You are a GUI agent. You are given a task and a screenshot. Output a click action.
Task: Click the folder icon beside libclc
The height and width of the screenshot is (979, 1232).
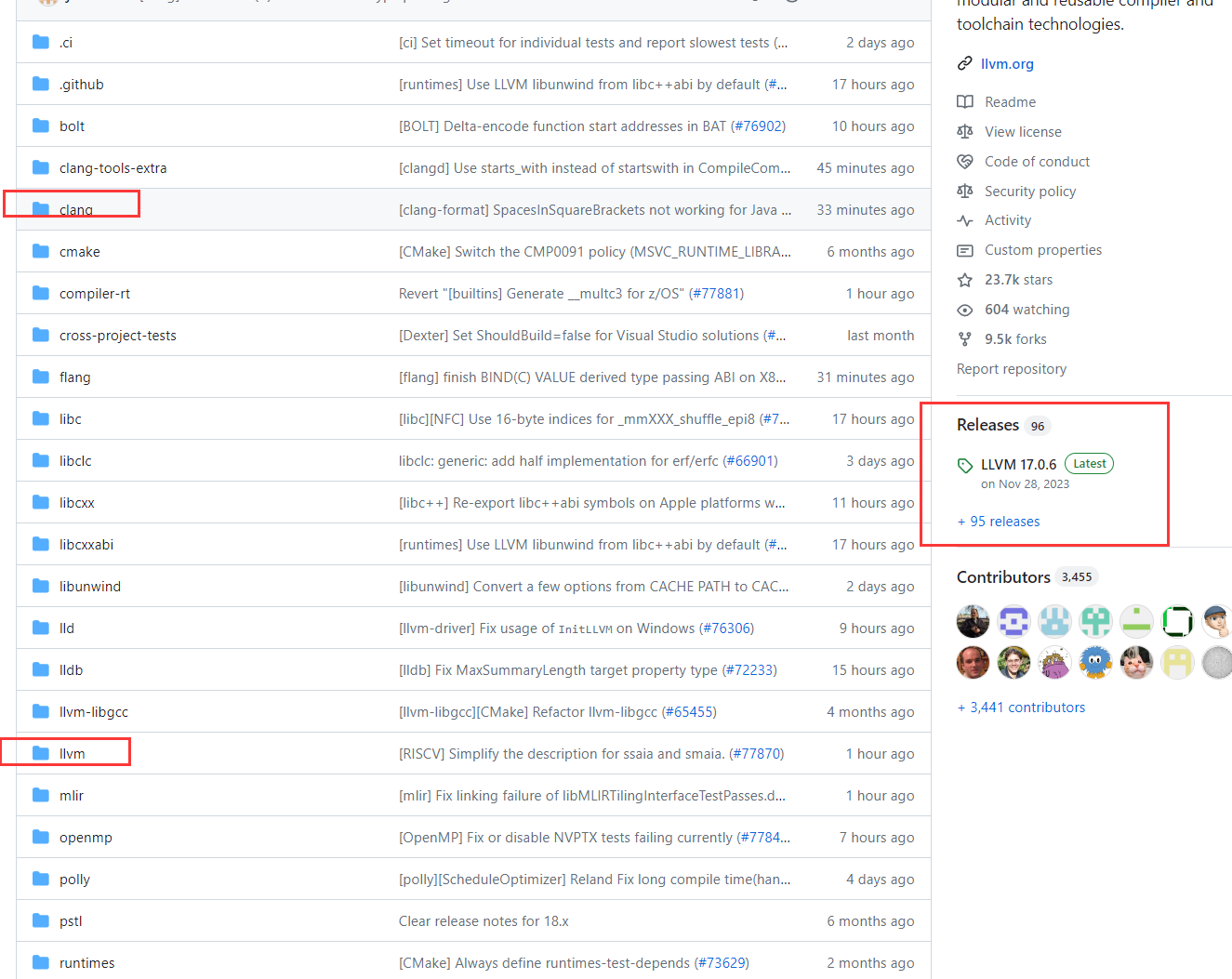(x=41, y=460)
